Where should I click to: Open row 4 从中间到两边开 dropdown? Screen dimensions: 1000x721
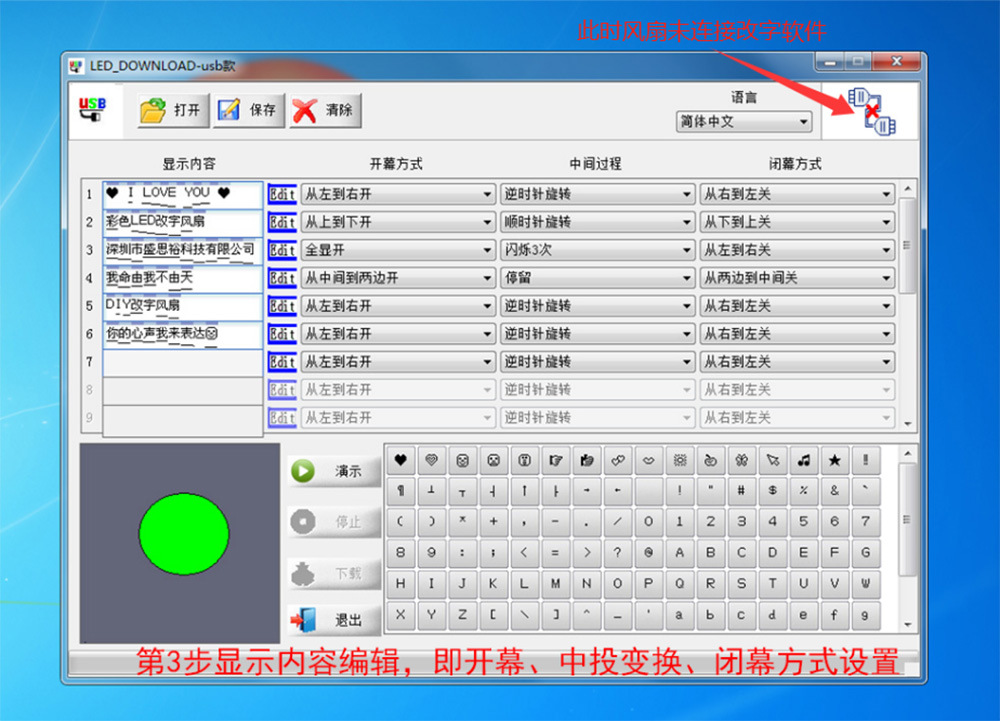[x=398, y=278]
